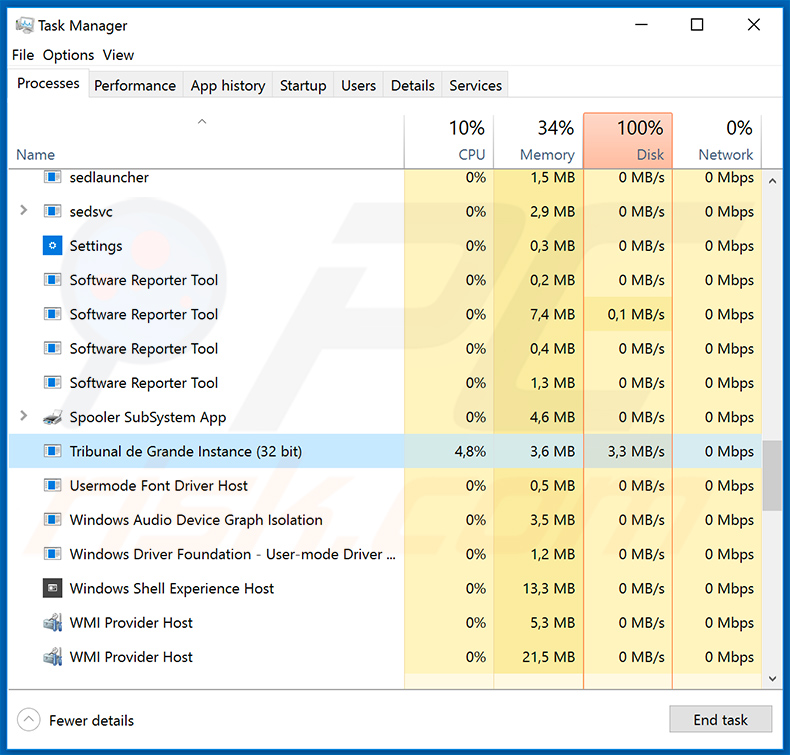Switch to the App history tab
This screenshot has height=755, width=790.
point(228,85)
